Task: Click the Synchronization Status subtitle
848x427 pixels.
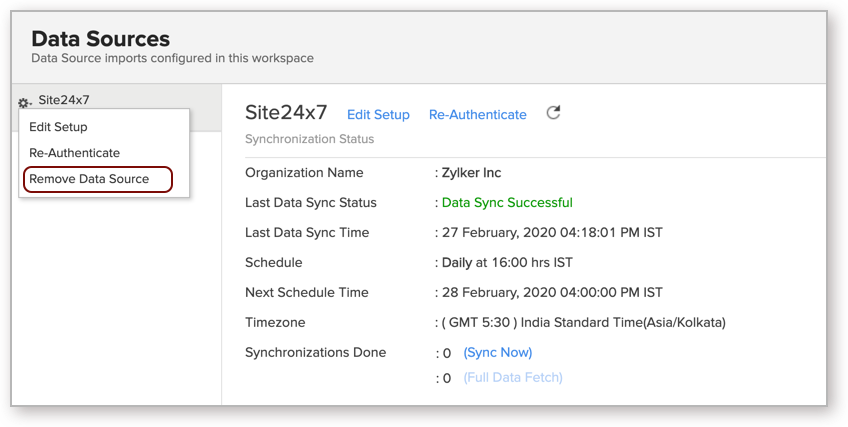Action: tap(309, 139)
